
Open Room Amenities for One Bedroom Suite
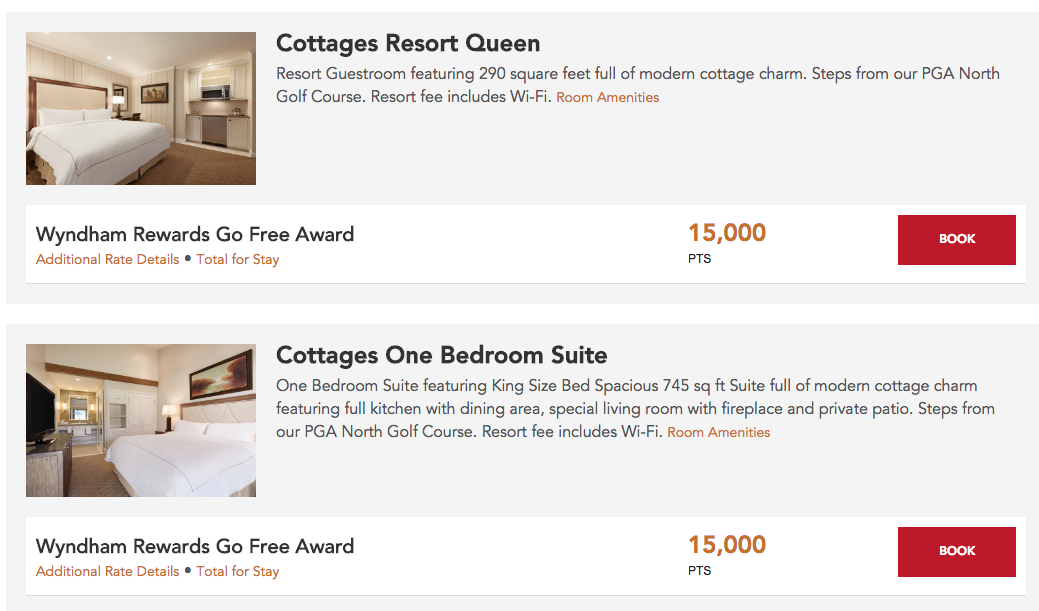(718, 432)
